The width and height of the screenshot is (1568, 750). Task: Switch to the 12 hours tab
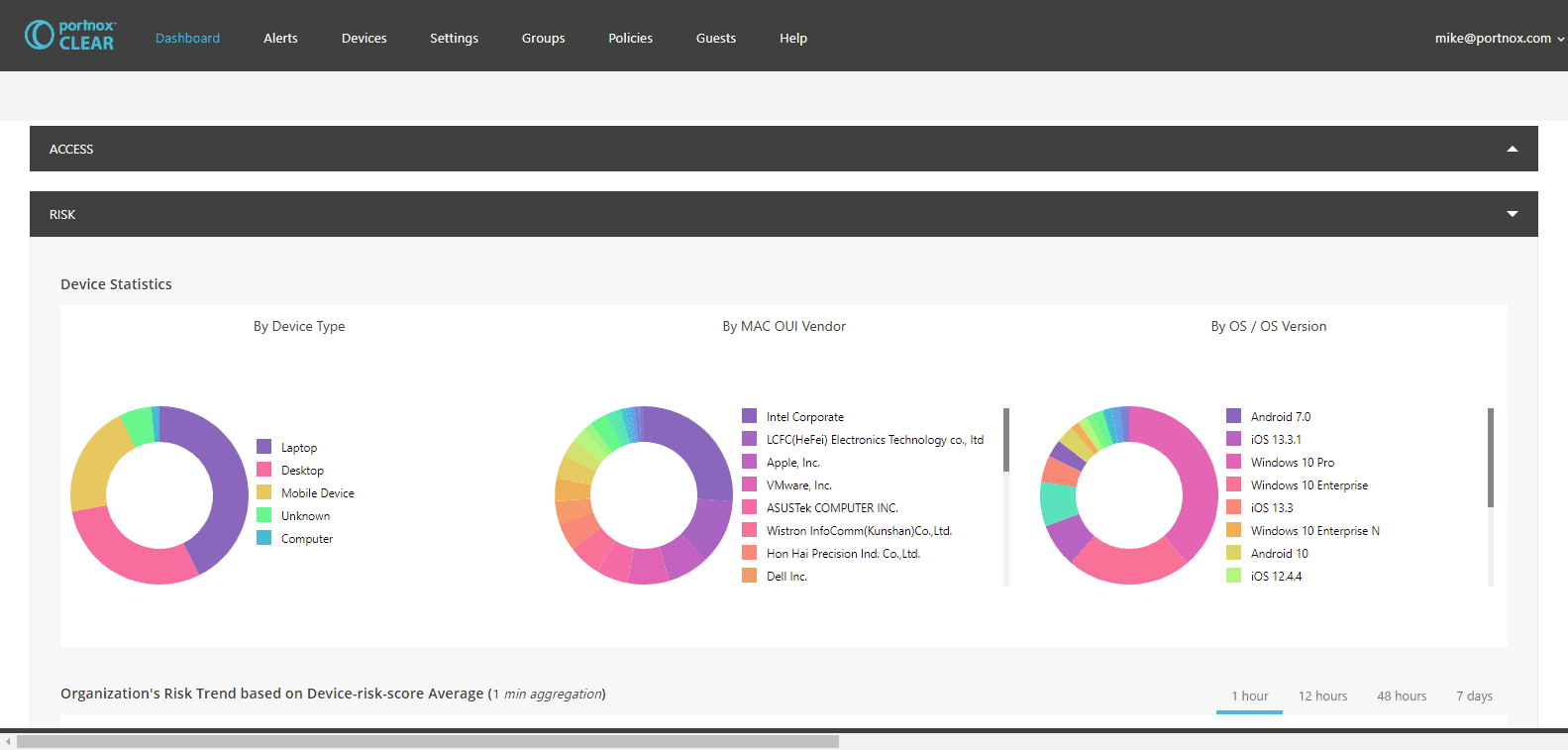tap(1322, 696)
